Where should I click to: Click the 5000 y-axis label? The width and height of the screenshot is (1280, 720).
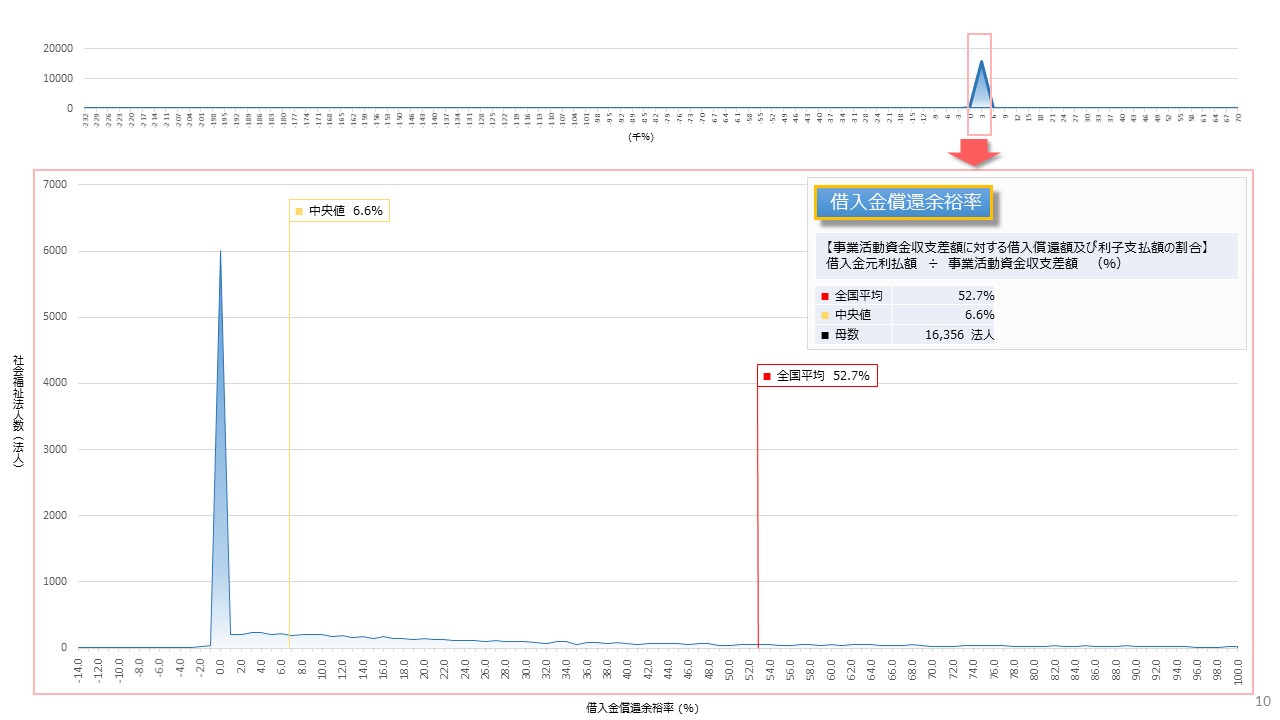click(54, 317)
